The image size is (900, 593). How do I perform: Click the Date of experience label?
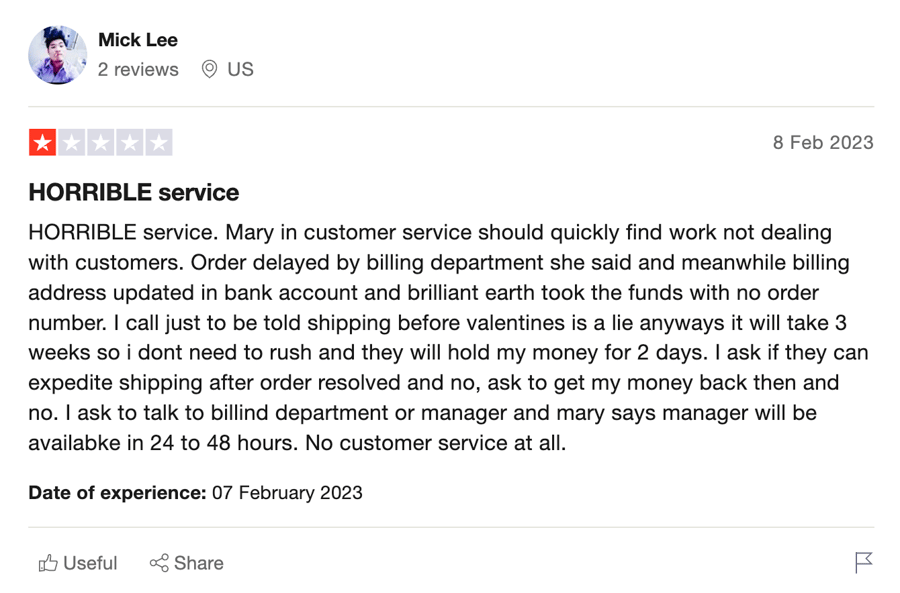click(x=117, y=493)
